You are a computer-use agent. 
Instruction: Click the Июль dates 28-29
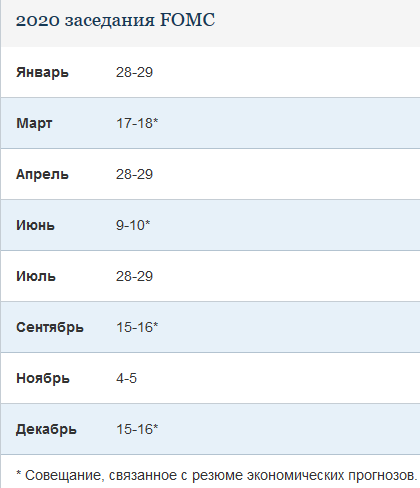(x=134, y=276)
